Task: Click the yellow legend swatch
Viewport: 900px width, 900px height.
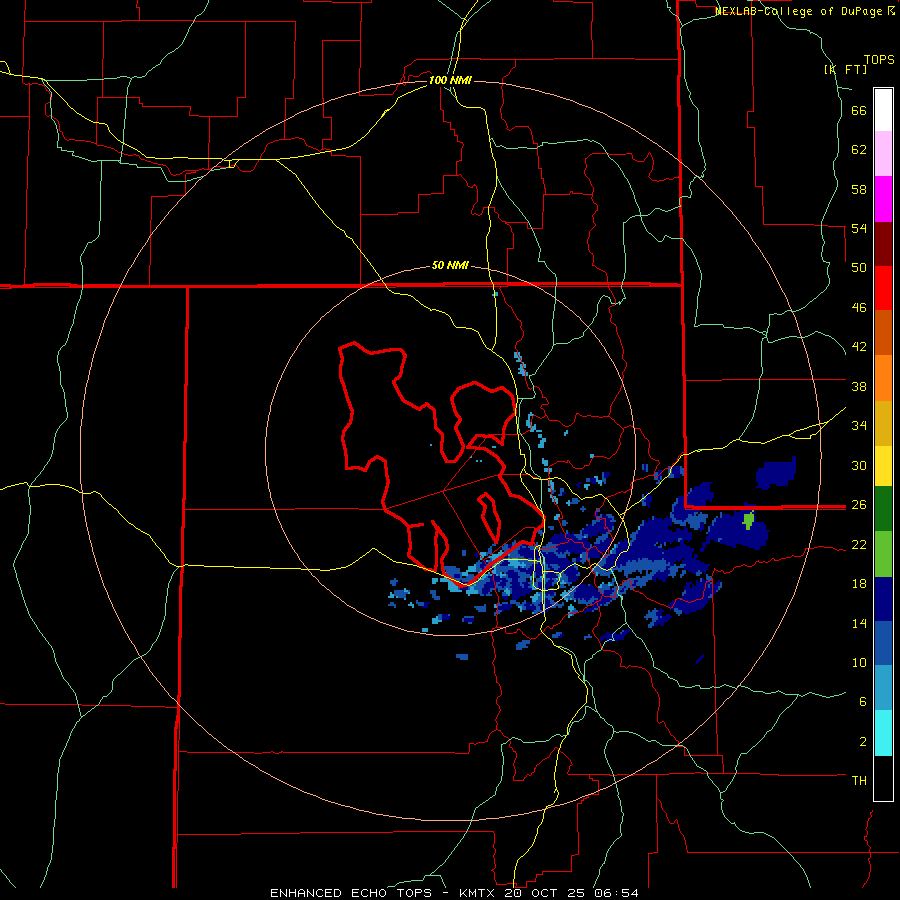Action: [x=883, y=465]
